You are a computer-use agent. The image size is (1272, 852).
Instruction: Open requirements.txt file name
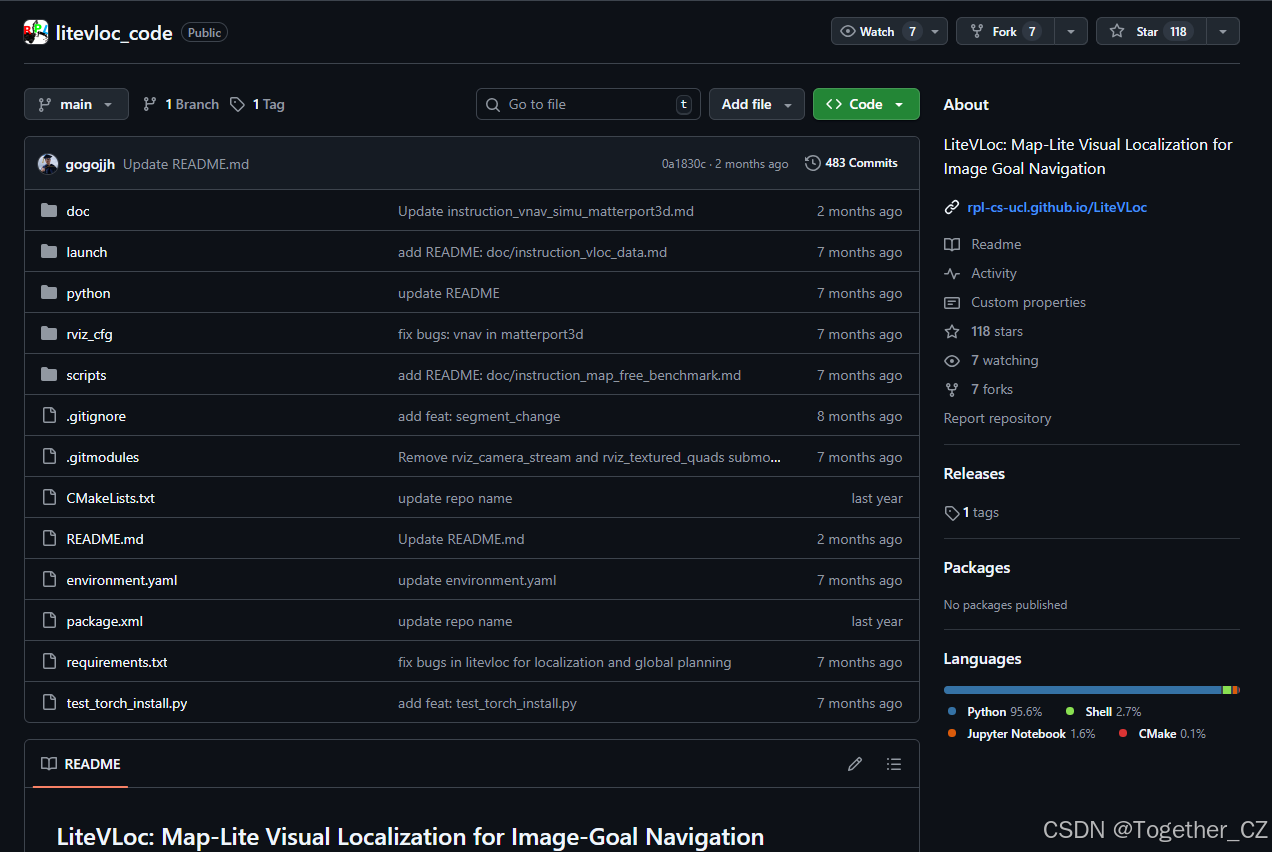tap(117, 662)
